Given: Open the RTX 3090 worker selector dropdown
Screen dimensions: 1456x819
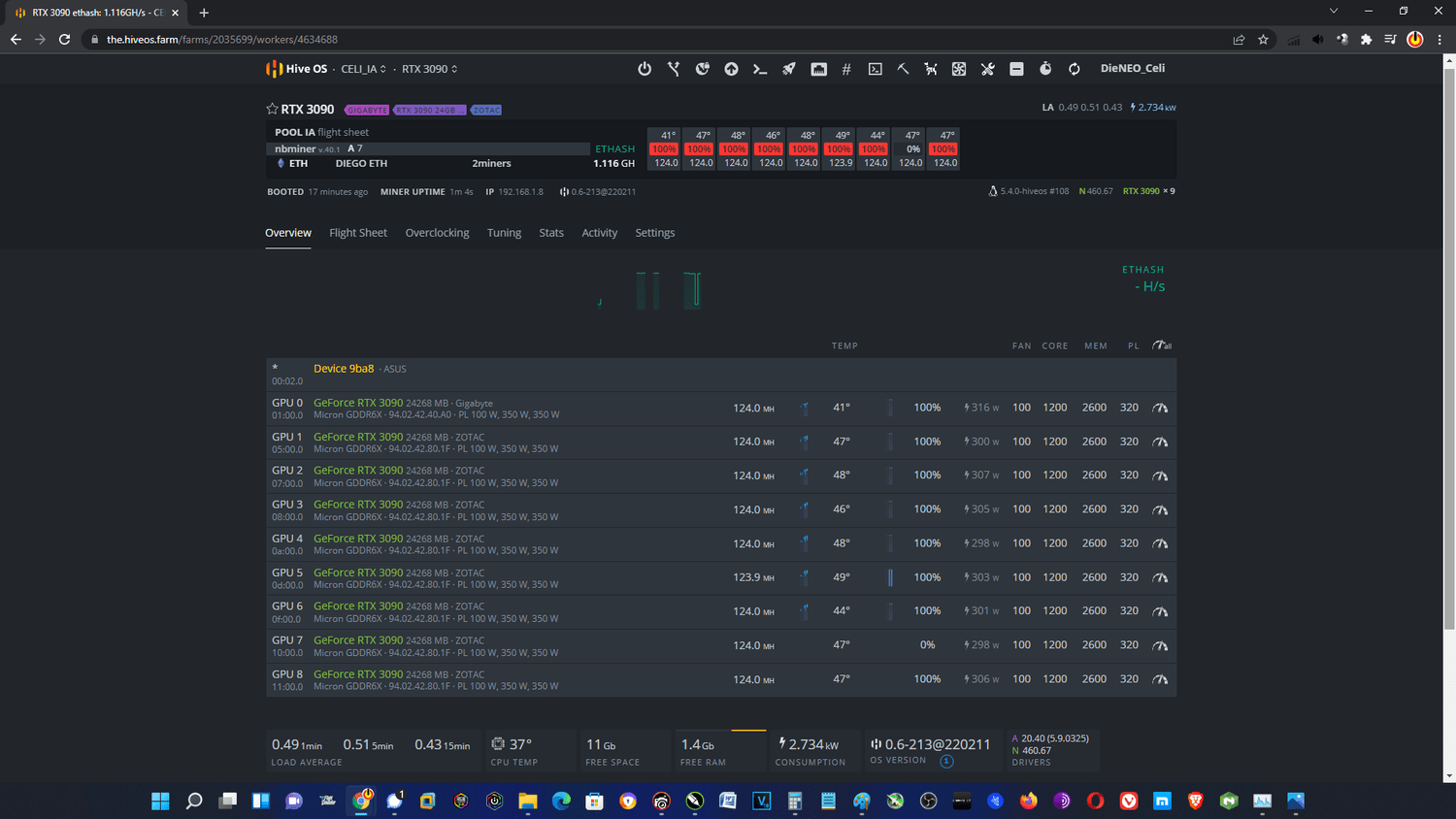Looking at the screenshot, I should 430,69.
